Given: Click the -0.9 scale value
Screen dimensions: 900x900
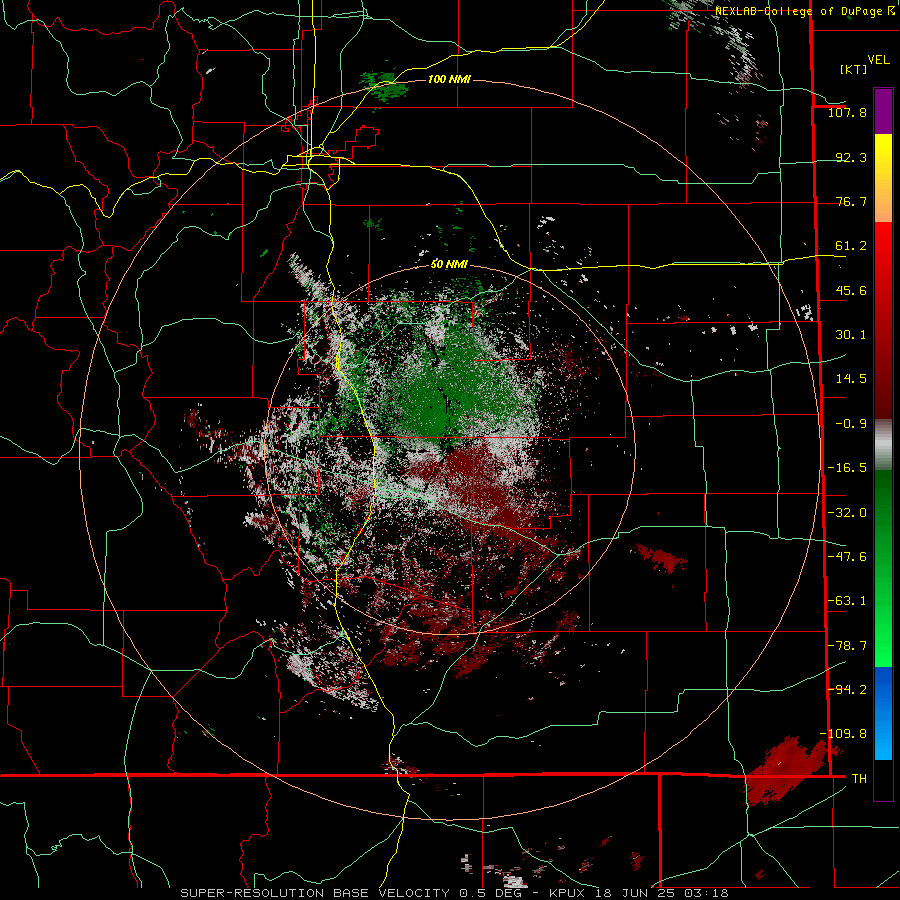Looking at the screenshot, I should point(851,424).
